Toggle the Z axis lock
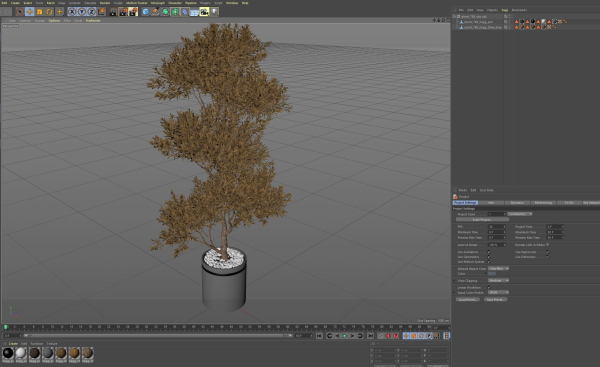600x367 pixels. click(91, 12)
